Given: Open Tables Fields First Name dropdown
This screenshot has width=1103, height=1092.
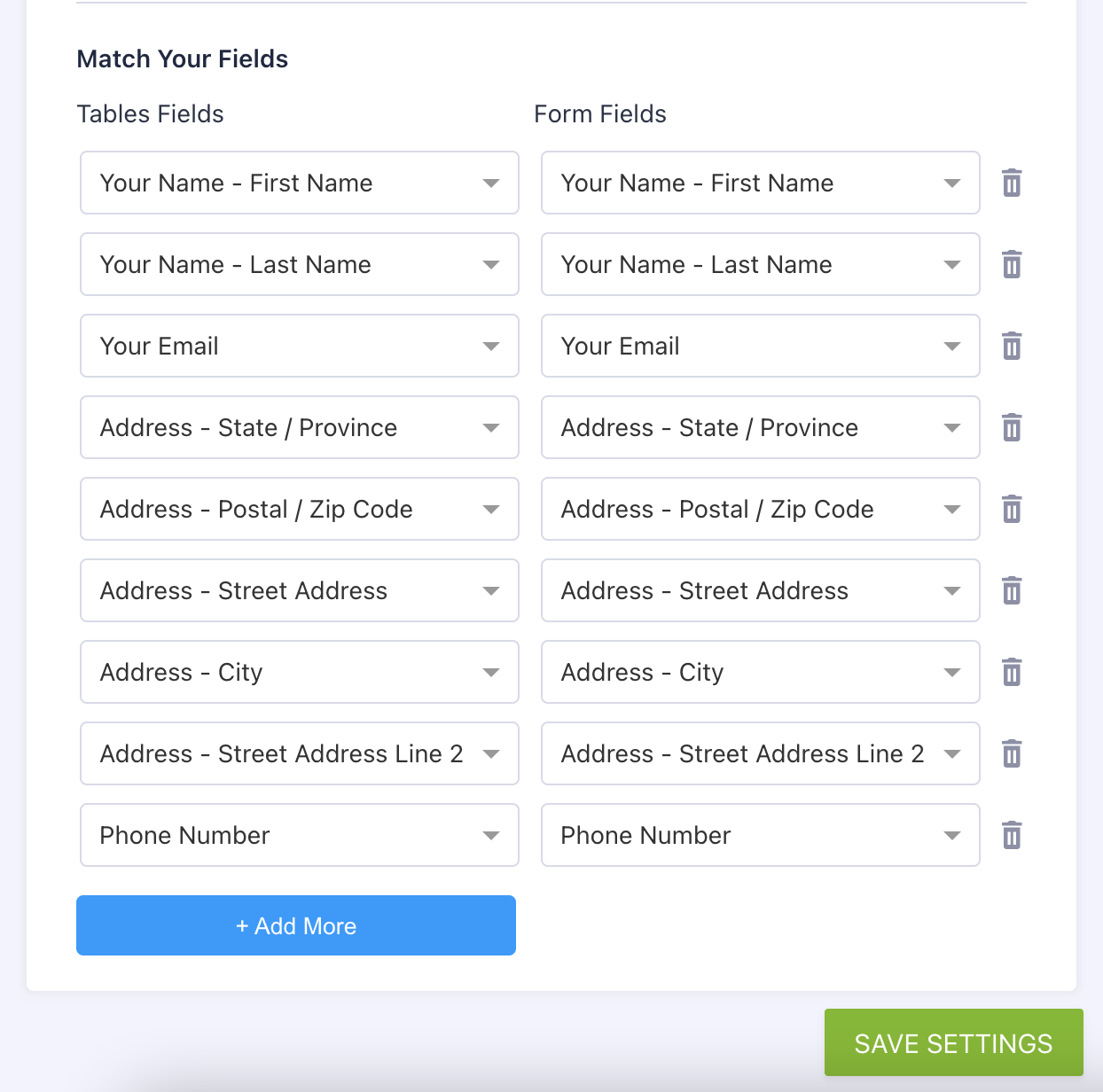Looking at the screenshot, I should coord(300,183).
